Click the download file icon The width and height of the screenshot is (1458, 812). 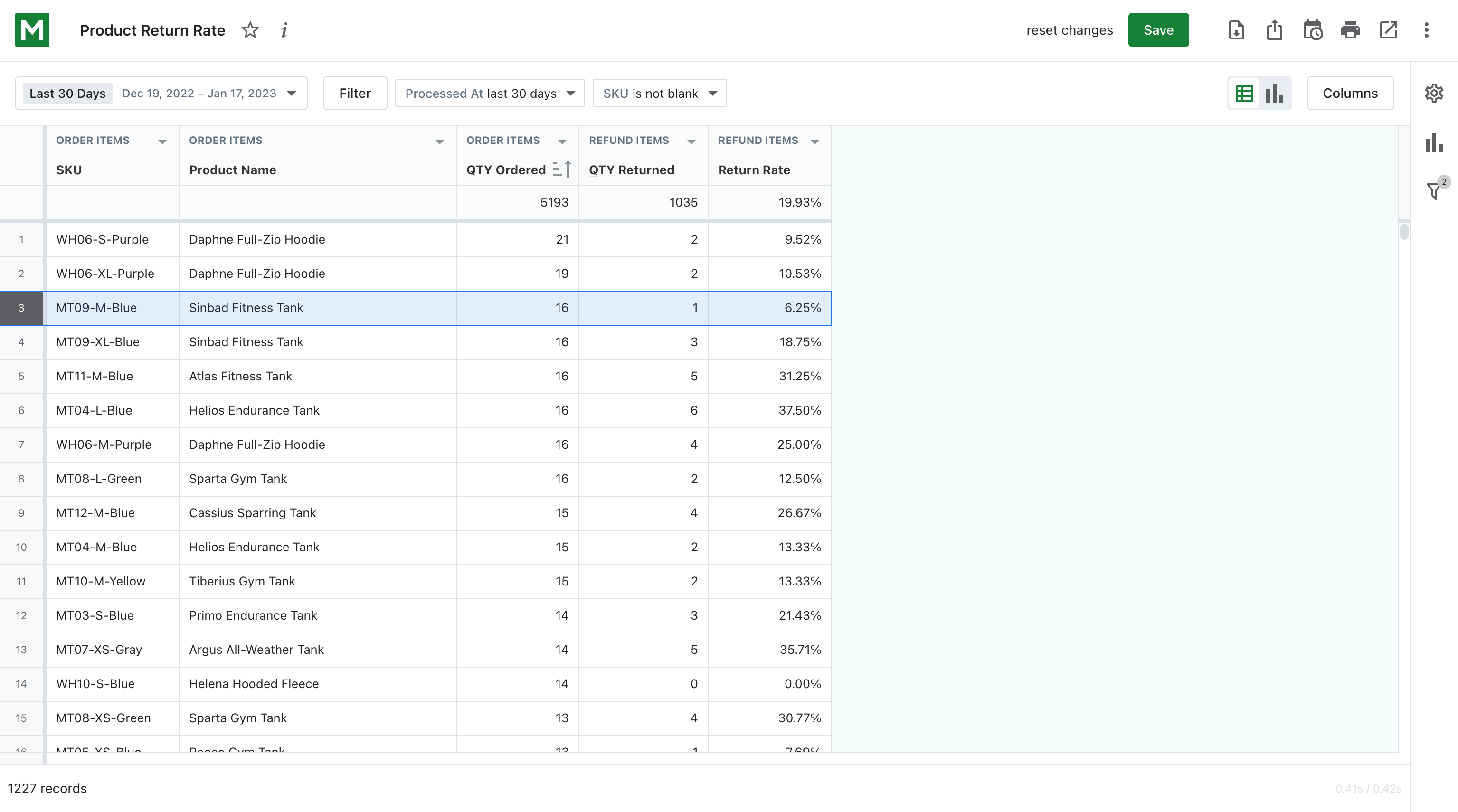[x=1236, y=30]
